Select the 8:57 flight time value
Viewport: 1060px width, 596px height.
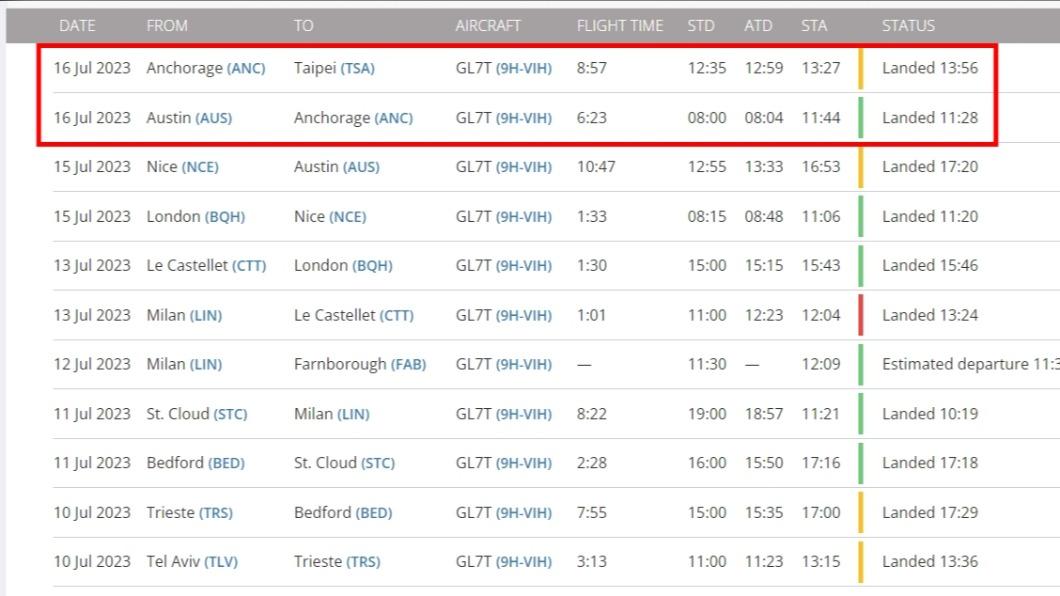pos(592,68)
